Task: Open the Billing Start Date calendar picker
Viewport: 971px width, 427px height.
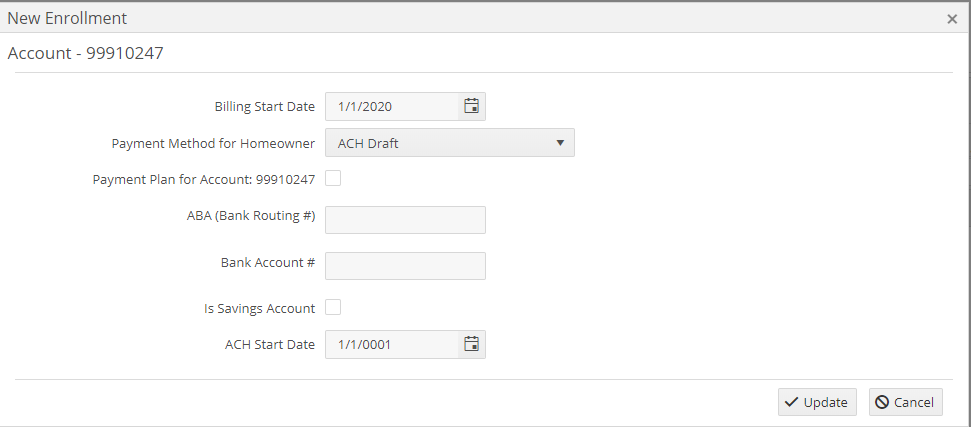Action: tap(471, 106)
